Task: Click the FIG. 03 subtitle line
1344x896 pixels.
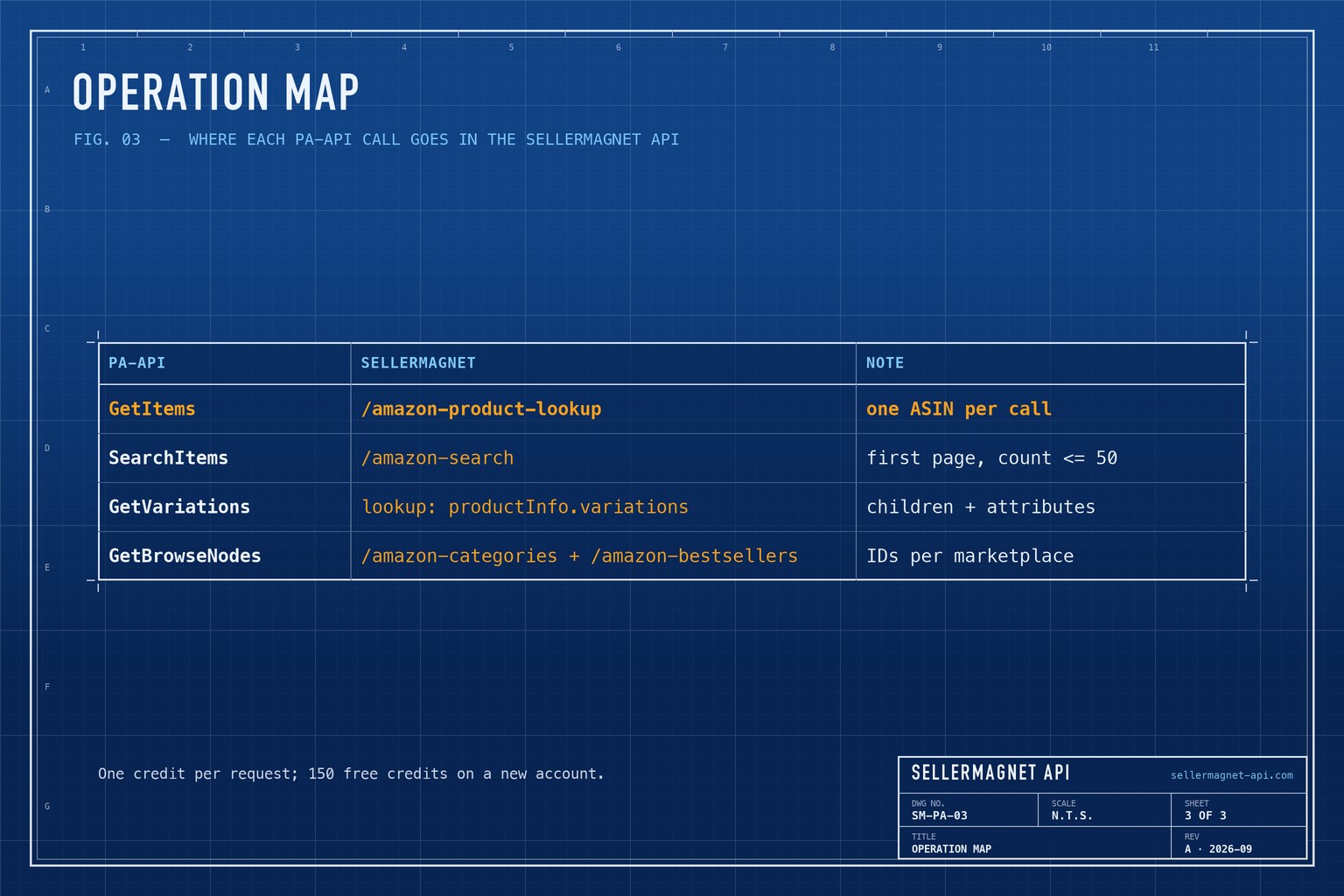Action: point(376,140)
